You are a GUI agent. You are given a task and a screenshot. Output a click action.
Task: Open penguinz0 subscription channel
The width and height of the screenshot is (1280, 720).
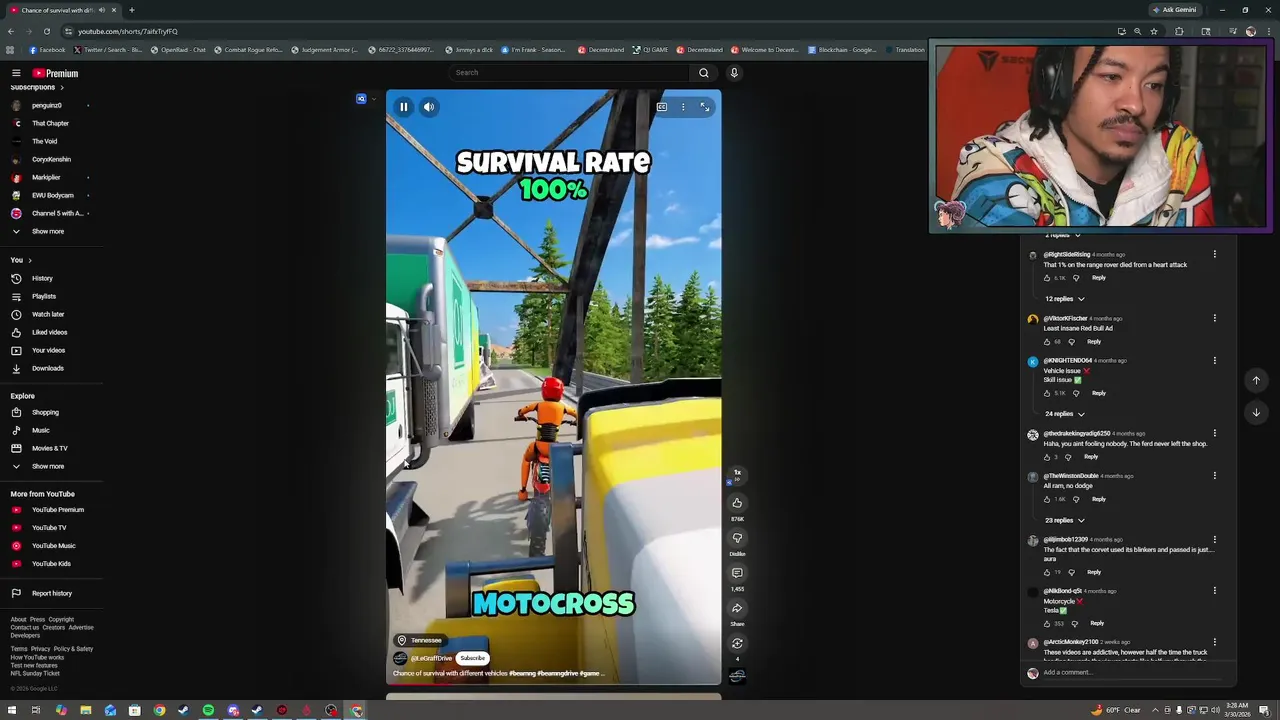47,105
